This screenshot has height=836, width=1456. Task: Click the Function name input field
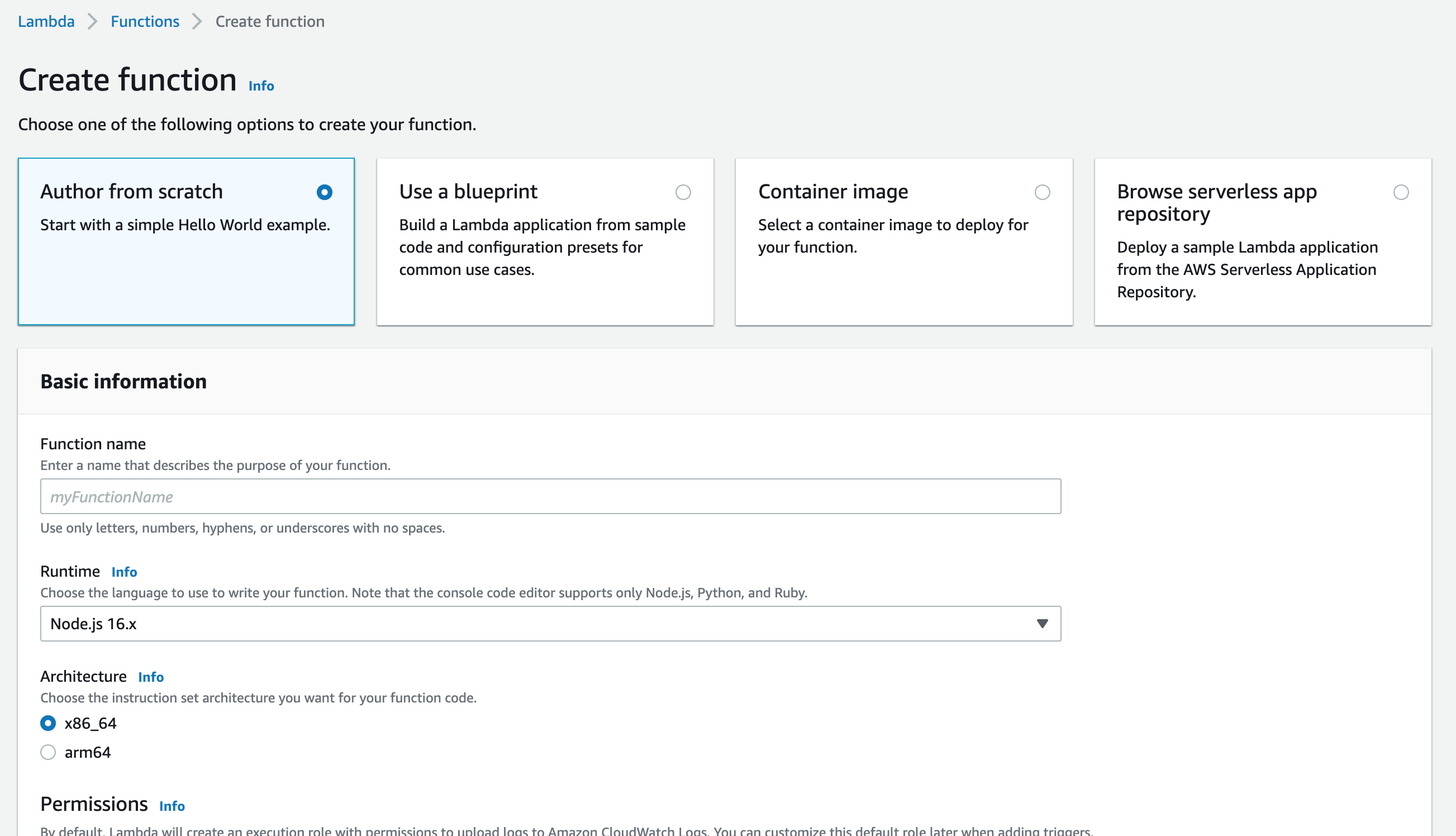pos(550,496)
